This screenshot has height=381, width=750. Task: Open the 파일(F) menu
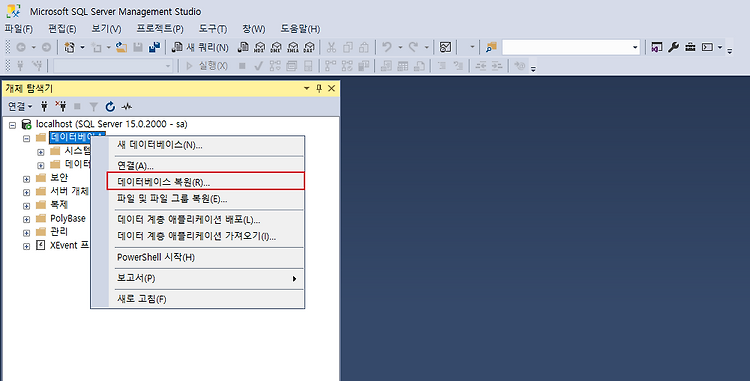(19, 29)
